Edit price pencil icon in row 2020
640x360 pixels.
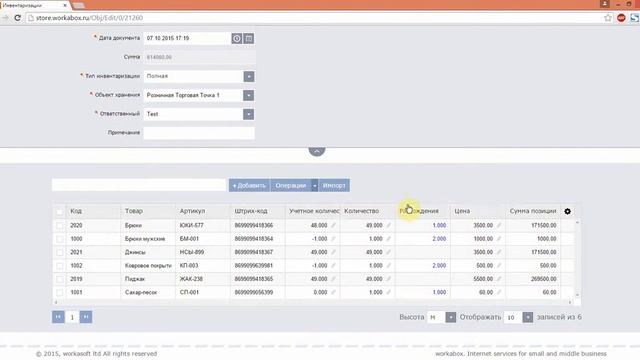pyautogui.click(x=499, y=225)
